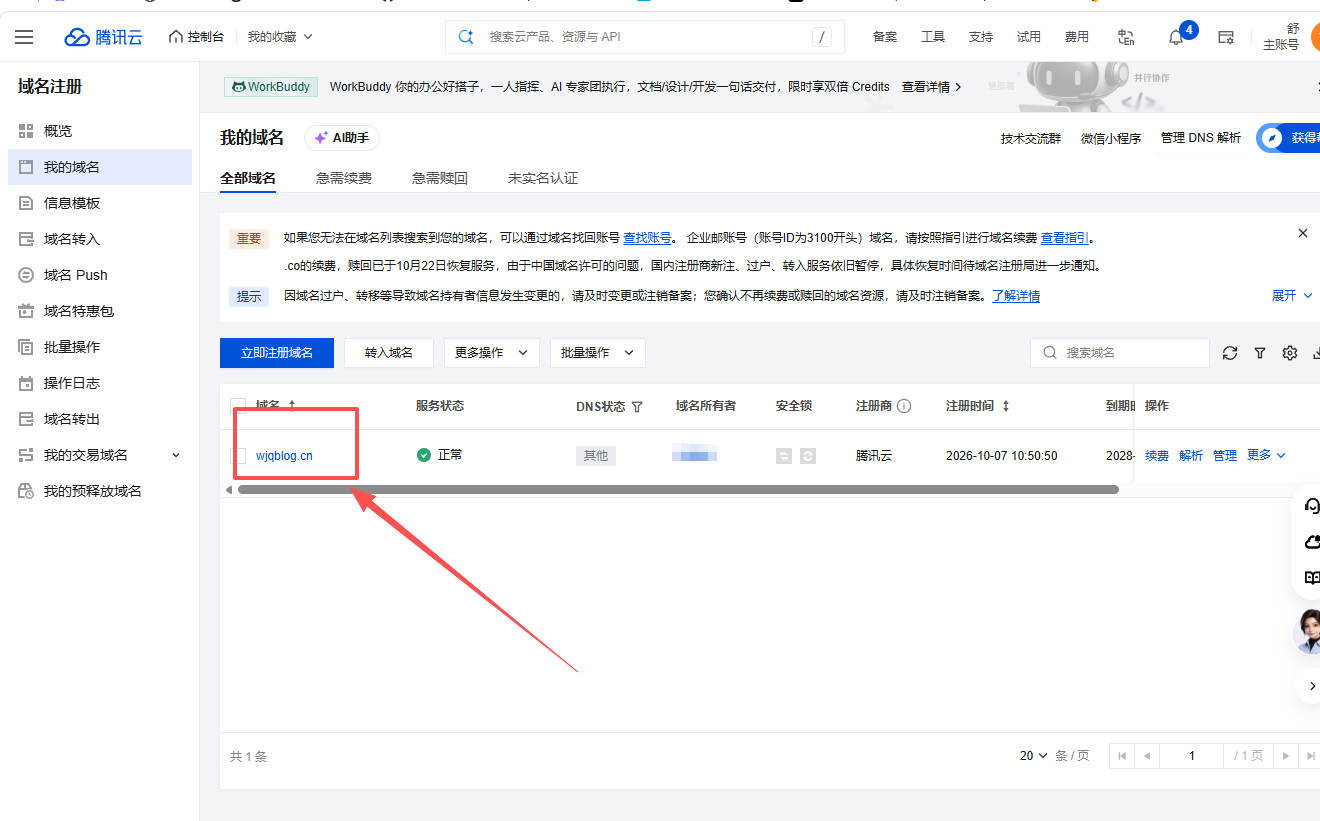Click the 概览 sidebar item
1320x821 pixels.
coord(100,131)
